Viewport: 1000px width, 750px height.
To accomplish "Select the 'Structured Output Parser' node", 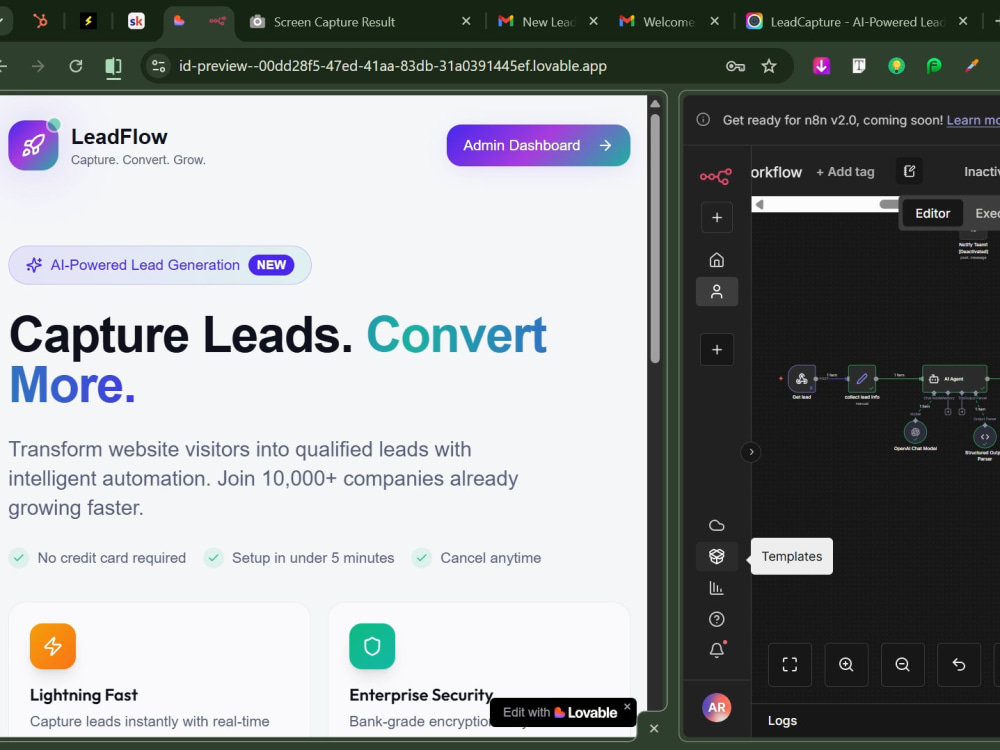I will coord(985,437).
